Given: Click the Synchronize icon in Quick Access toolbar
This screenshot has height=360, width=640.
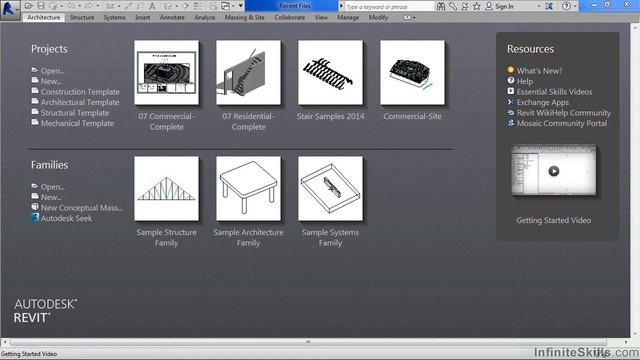Looking at the screenshot, I should [53, 6].
